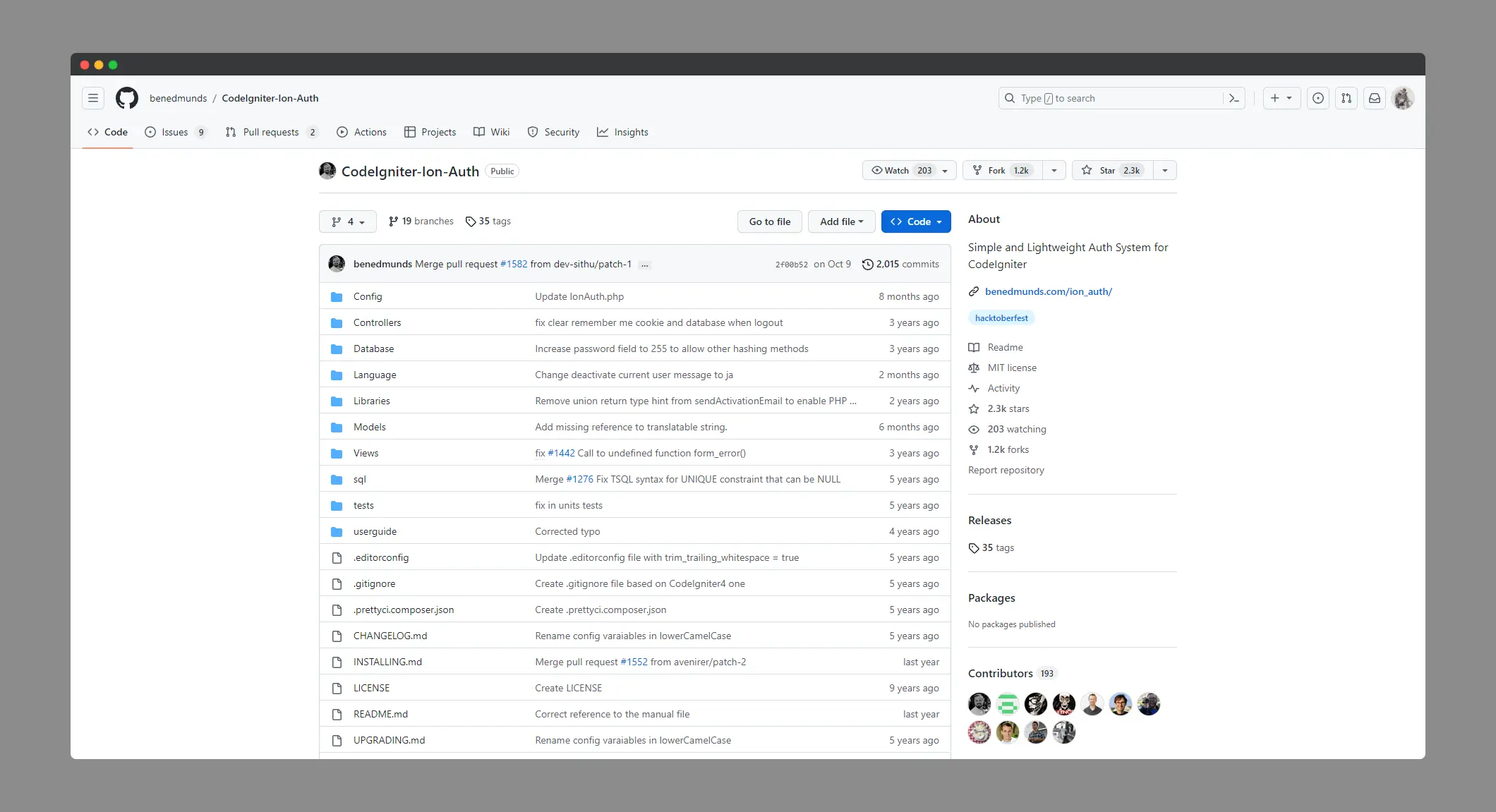Select the Issues tab showing 9 issues
1496x812 pixels.
(180, 132)
